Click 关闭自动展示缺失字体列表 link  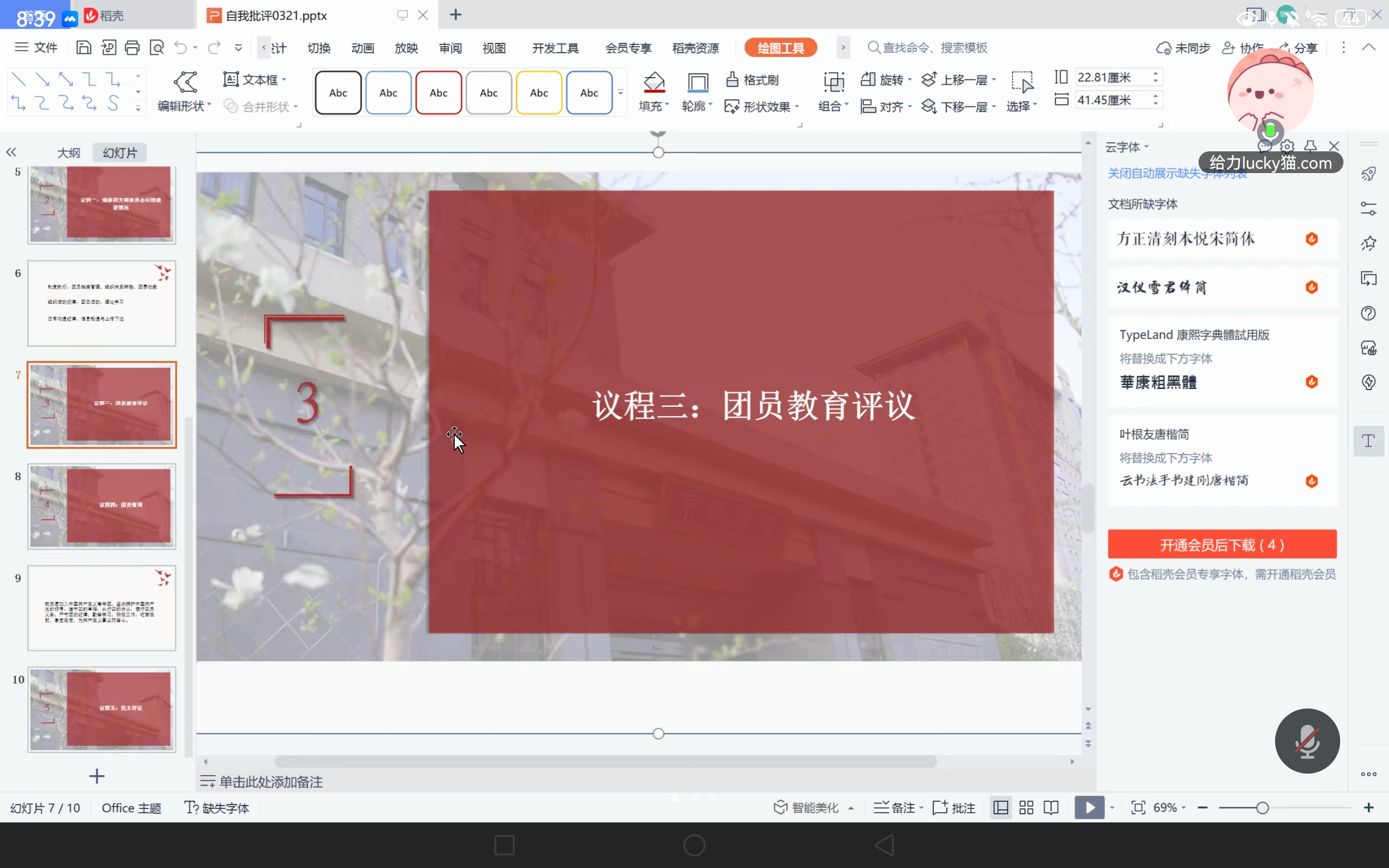click(1176, 173)
